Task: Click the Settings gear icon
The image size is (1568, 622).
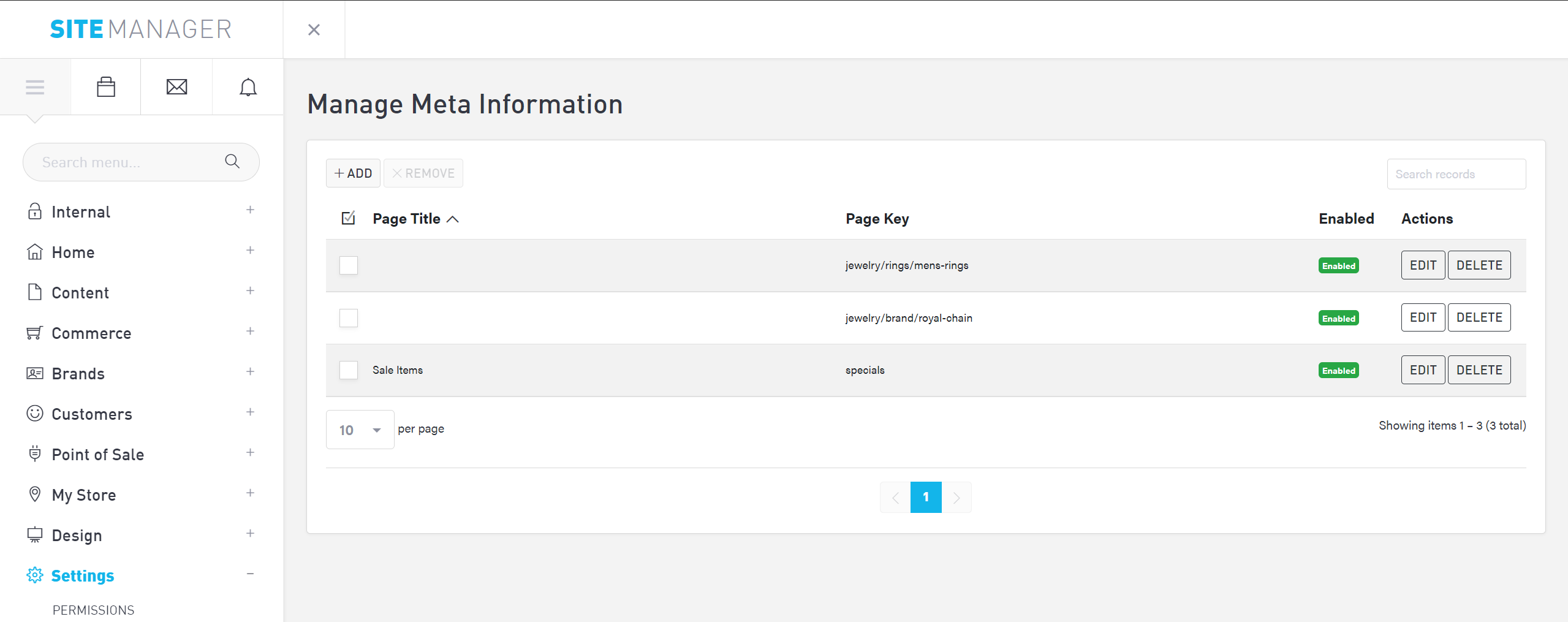Action: pyautogui.click(x=35, y=575)
